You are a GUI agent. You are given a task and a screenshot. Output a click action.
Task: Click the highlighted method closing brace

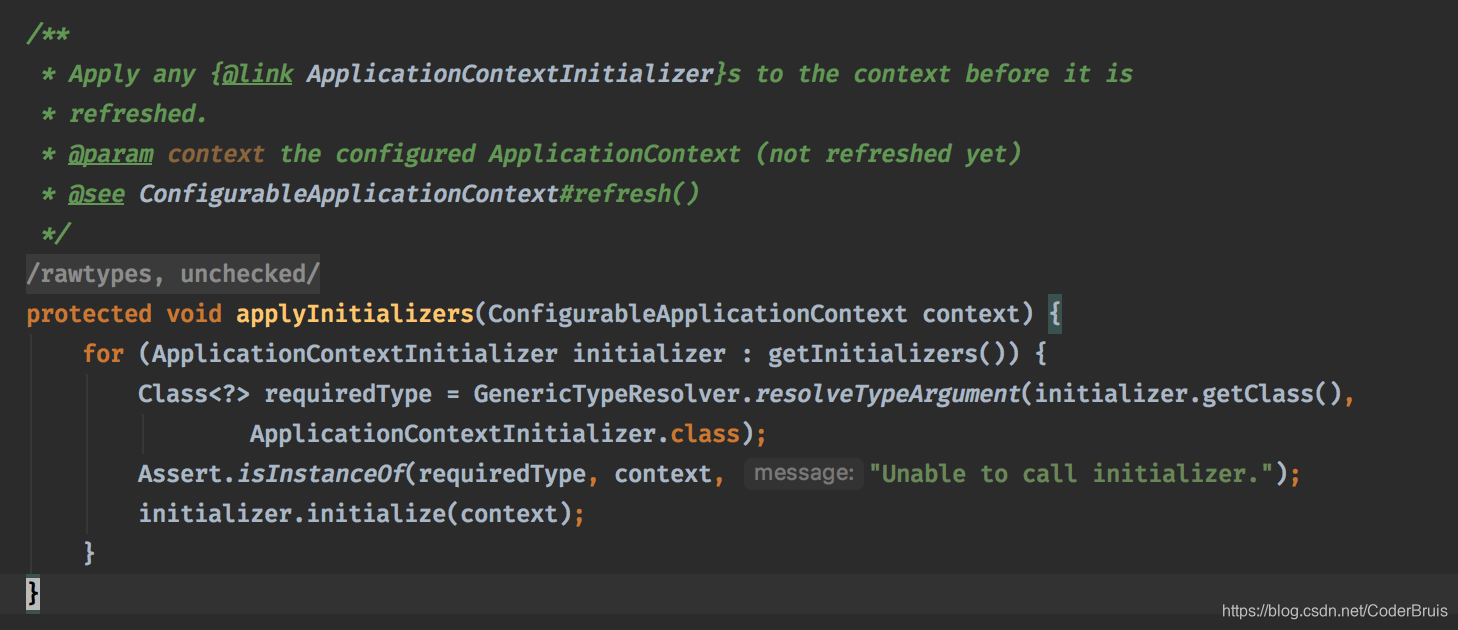coord(33,594)
